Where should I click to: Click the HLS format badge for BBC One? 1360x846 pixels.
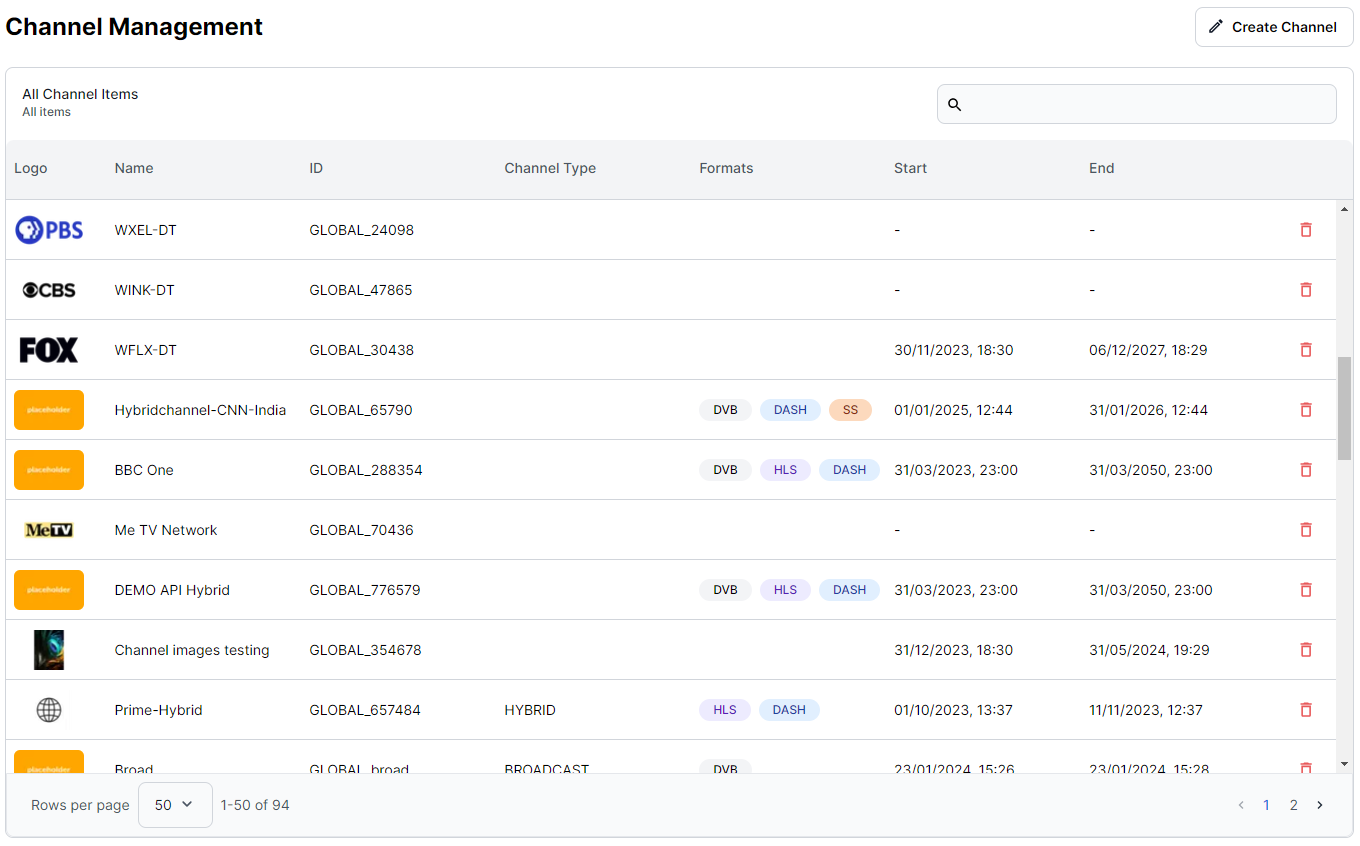785,470
